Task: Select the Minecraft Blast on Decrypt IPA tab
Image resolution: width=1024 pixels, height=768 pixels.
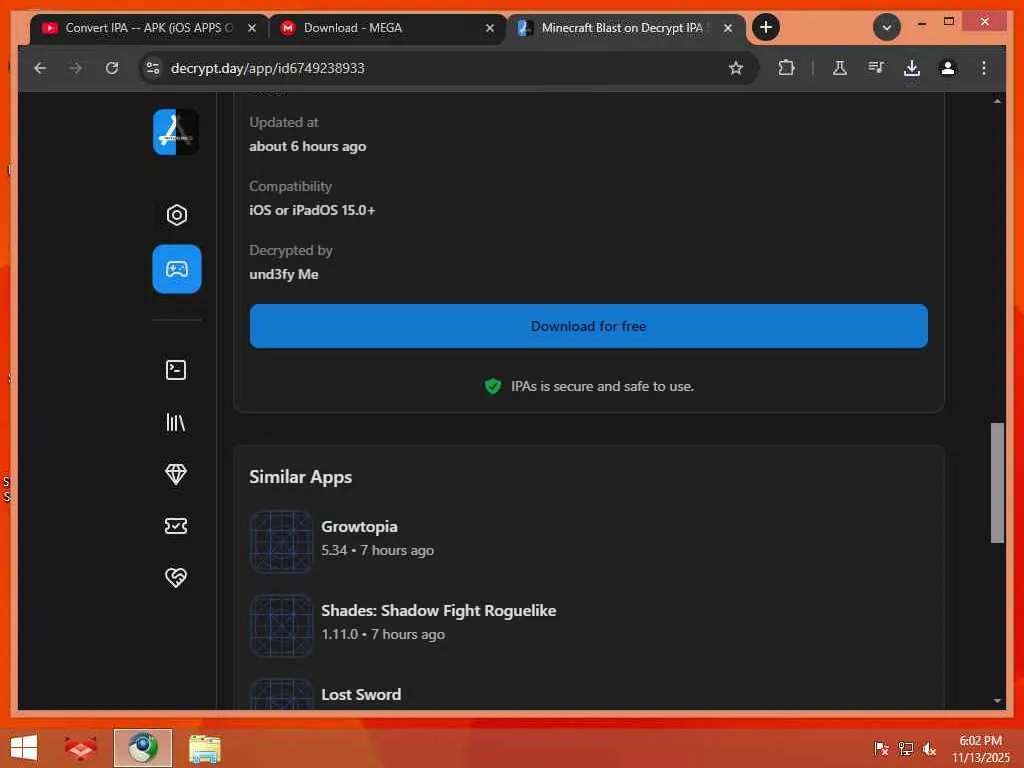Action: point(626,28)
